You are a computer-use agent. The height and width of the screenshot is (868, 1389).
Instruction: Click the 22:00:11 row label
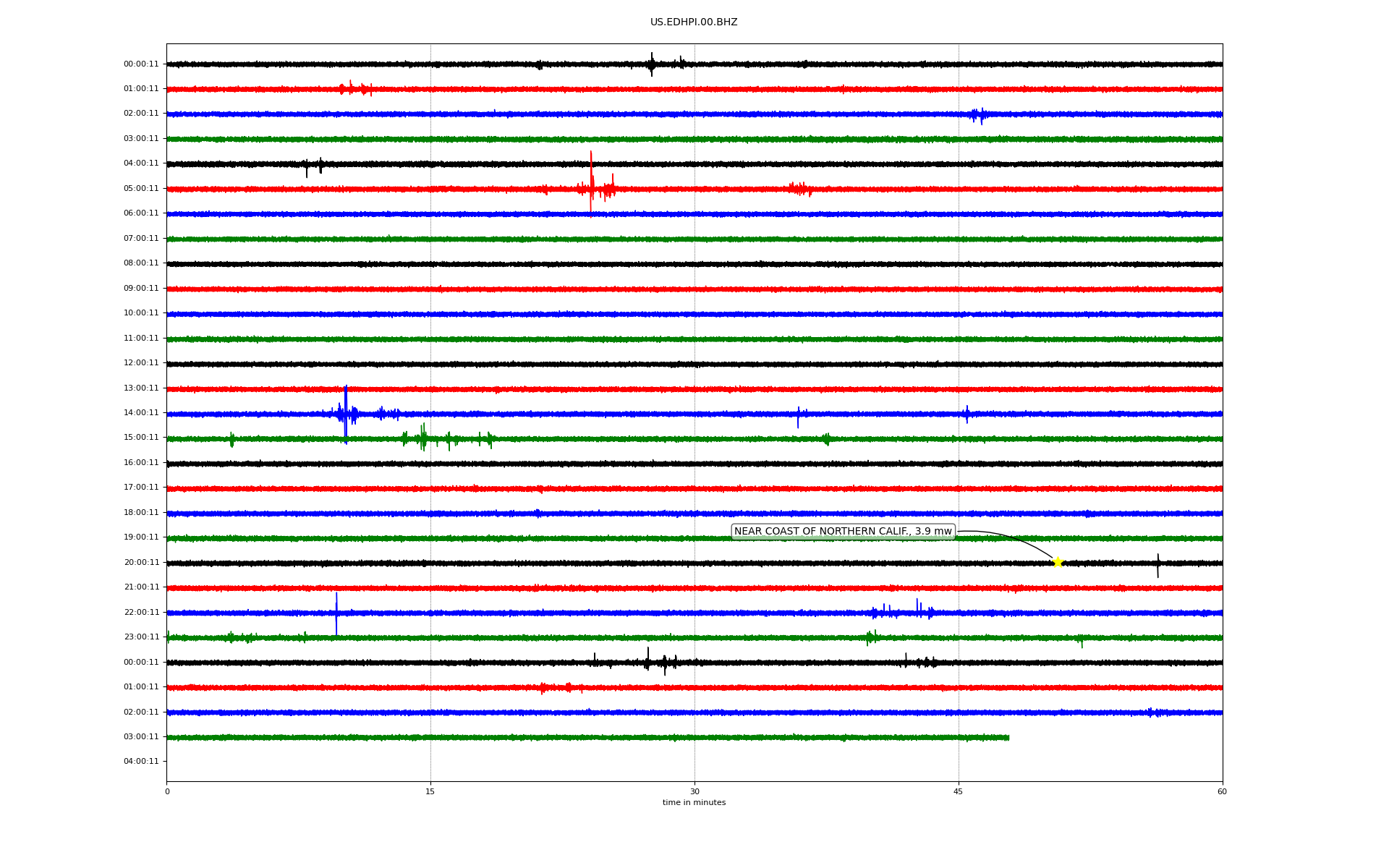coord(141,613)
